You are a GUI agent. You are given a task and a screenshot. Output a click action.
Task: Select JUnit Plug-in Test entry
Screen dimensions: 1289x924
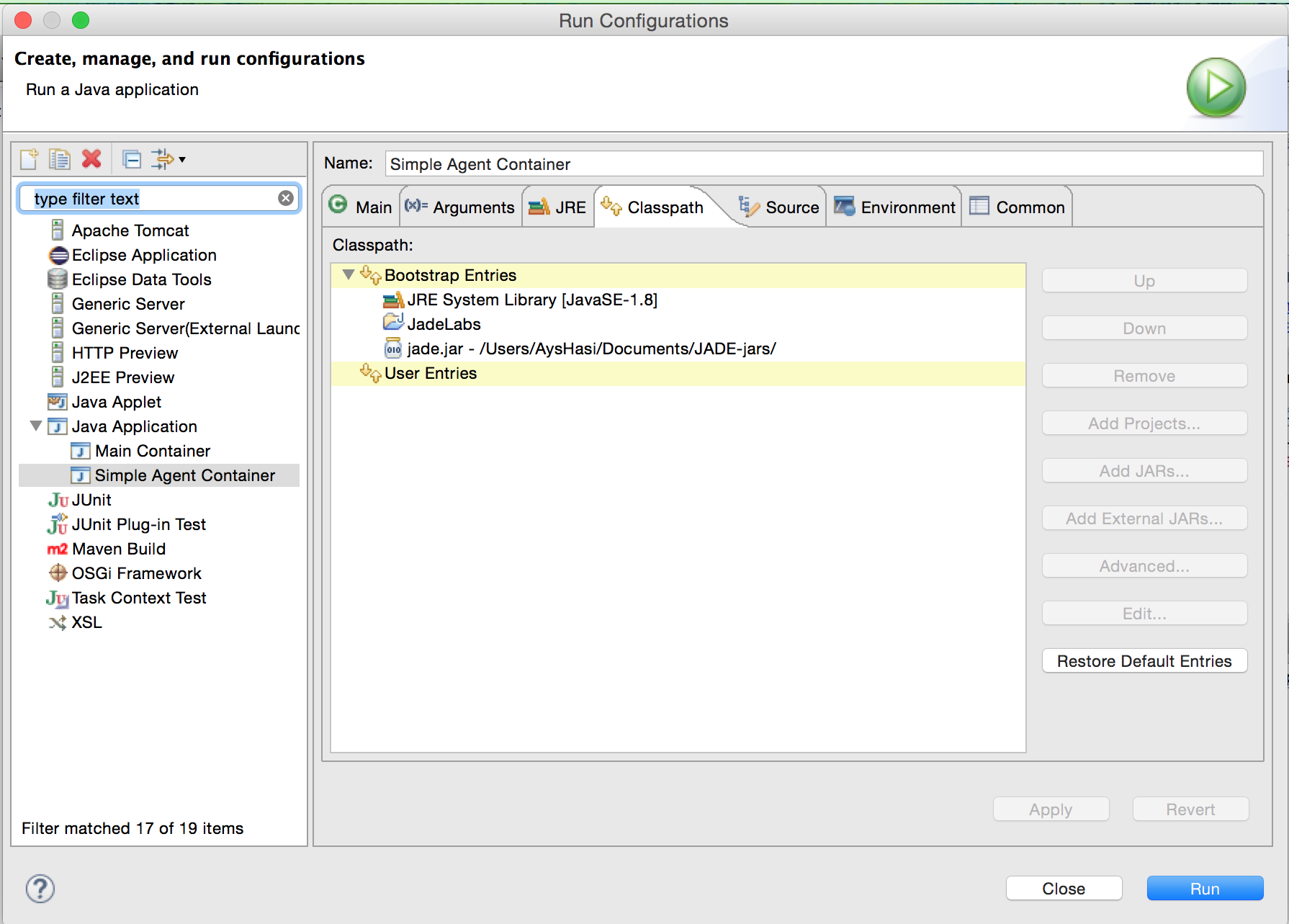139,524
